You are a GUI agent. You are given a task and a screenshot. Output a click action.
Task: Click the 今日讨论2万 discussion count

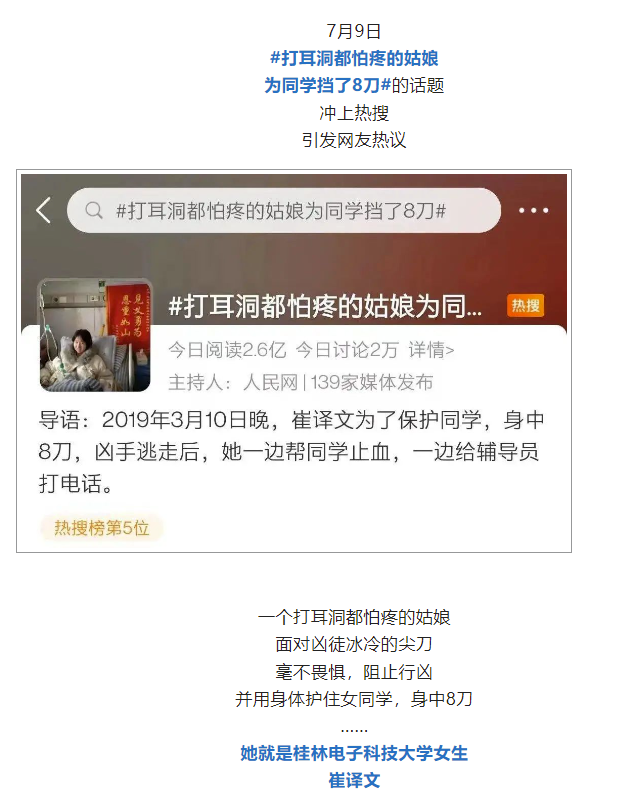(x=347, y=350)
